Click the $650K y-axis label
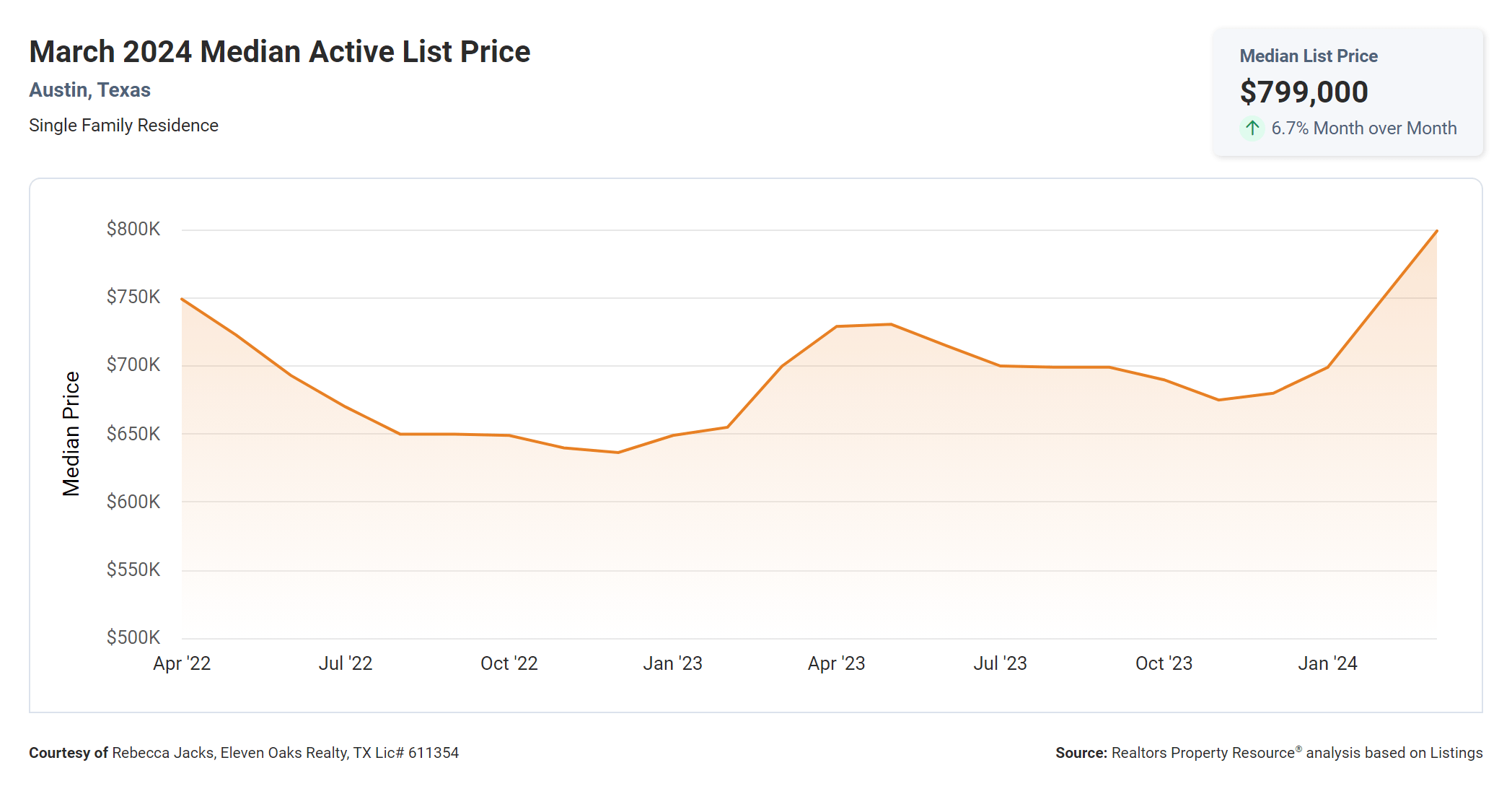 click(x=133, y=434)
